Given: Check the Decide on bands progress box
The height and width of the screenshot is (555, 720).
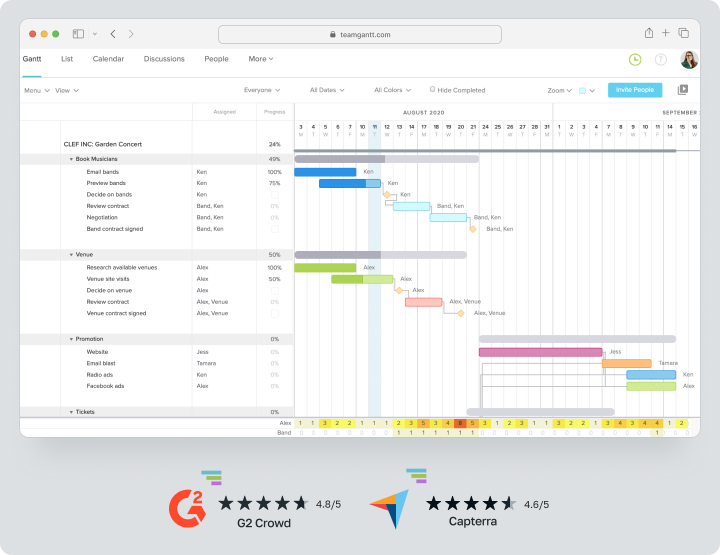Looking at the screenshot, I should click(275, 195).
